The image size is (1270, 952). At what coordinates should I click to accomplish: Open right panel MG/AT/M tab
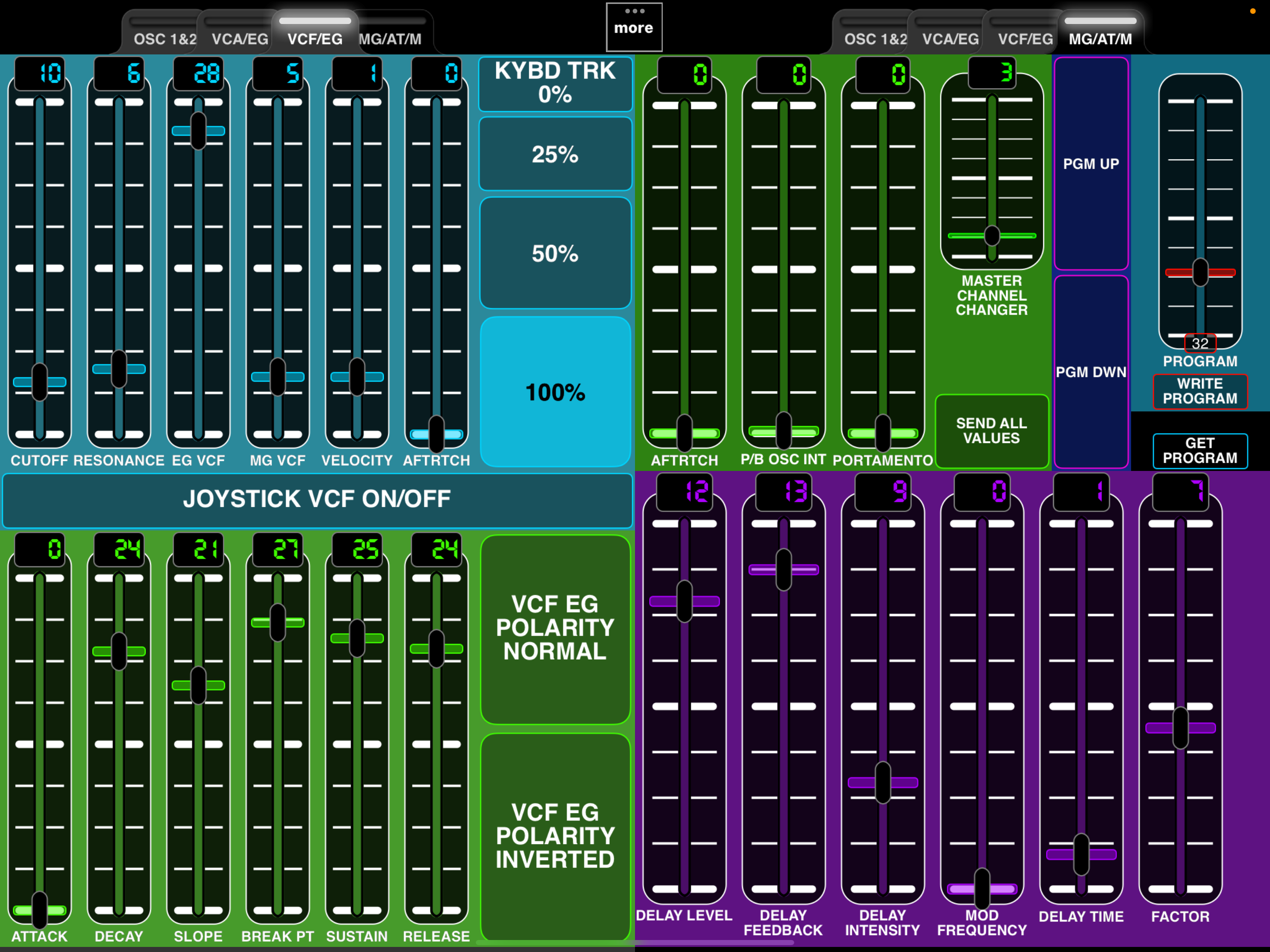click(1101, 33)
